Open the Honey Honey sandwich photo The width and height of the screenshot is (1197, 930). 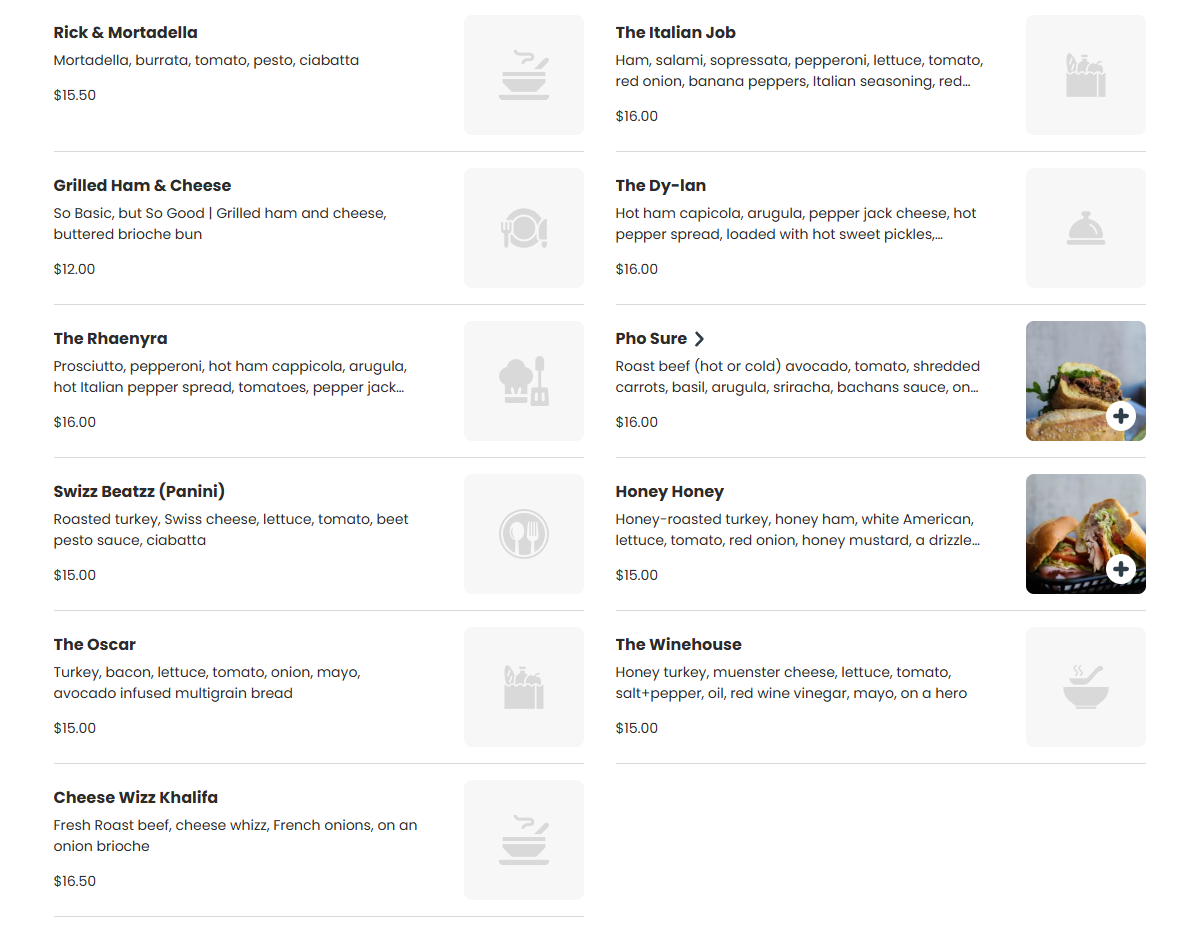pos(1086,534)
